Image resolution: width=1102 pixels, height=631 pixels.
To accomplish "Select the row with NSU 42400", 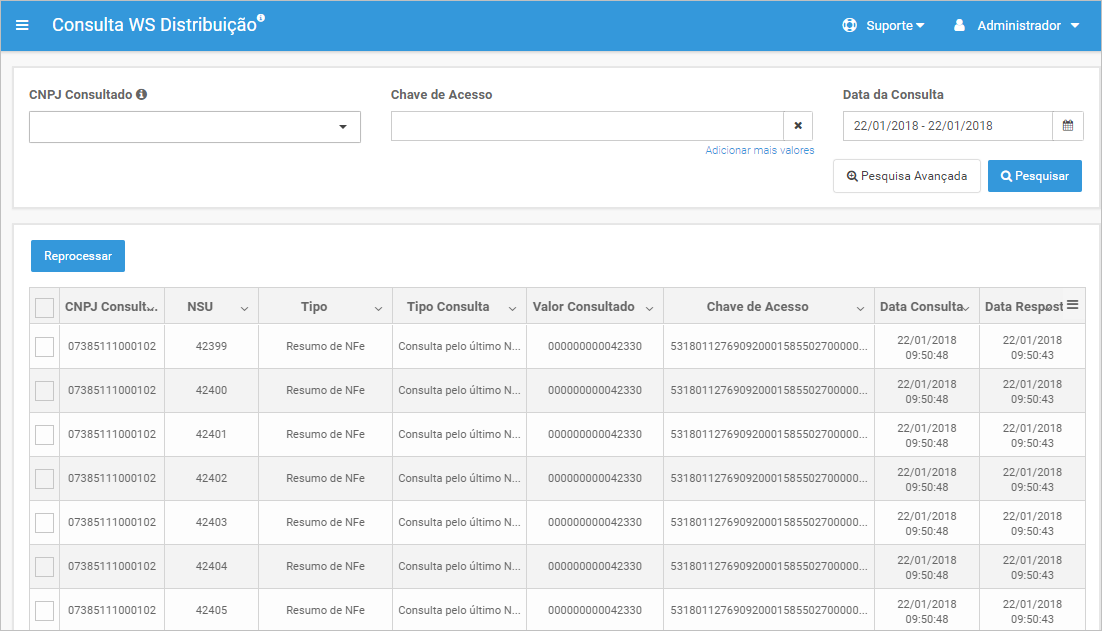I will coord(44,391).
